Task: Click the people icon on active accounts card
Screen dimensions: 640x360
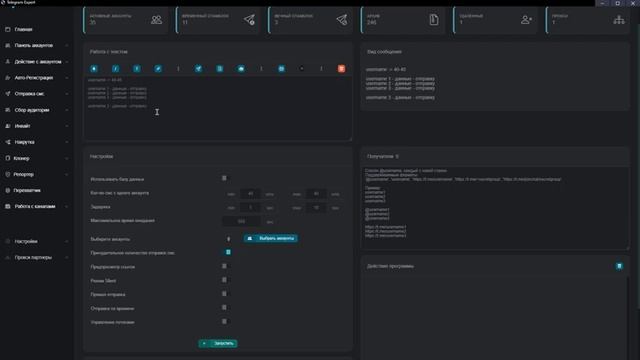Action: click(156, 20)
